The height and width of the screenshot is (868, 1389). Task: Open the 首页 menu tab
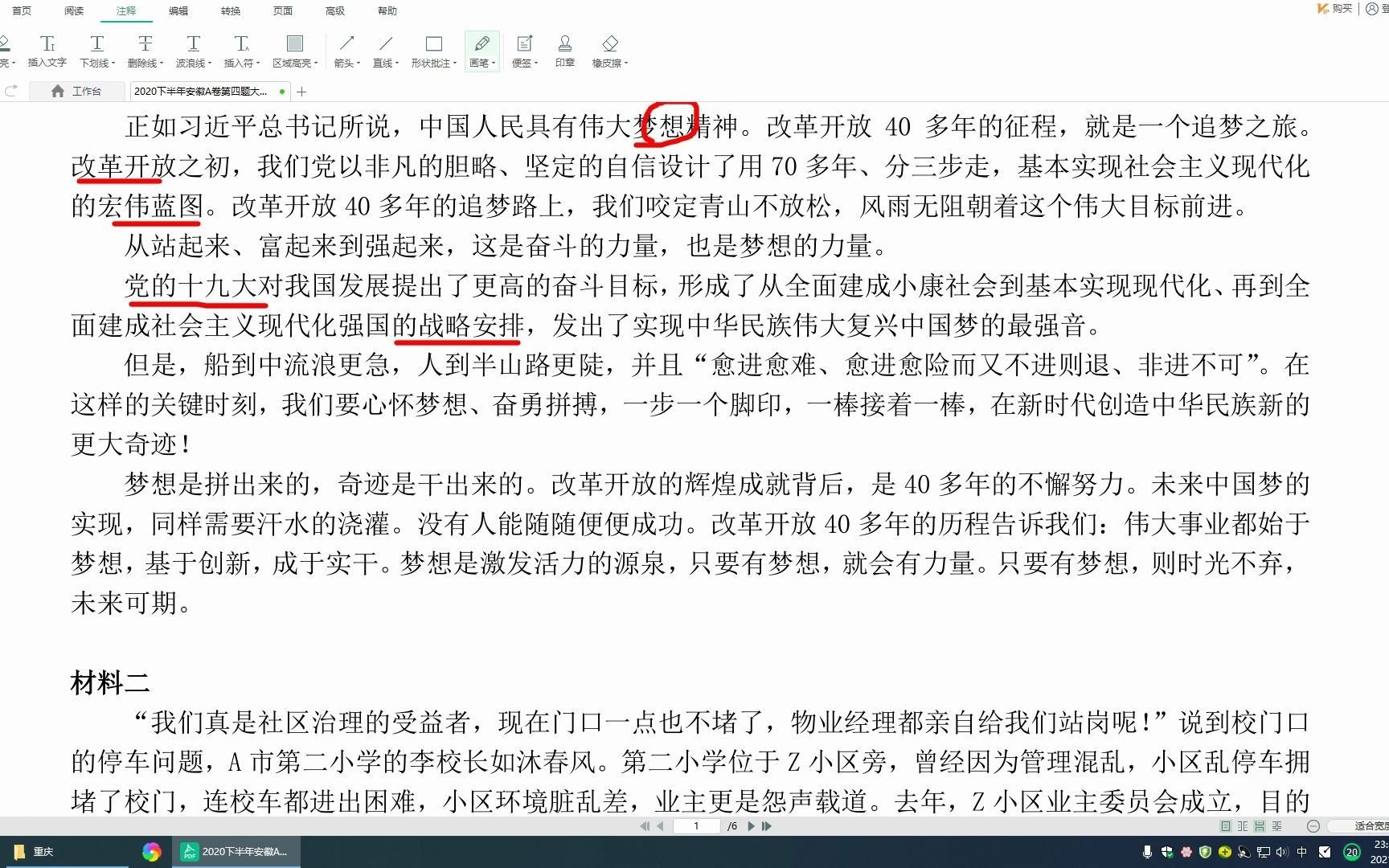22,11
